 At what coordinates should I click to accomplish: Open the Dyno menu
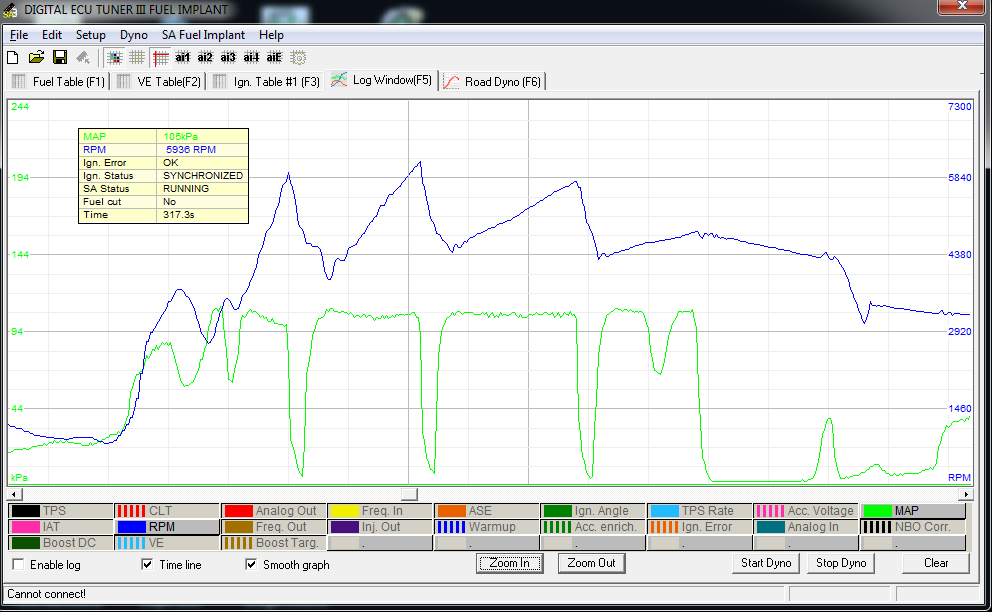pyautogui.click(x=133, y=35)
